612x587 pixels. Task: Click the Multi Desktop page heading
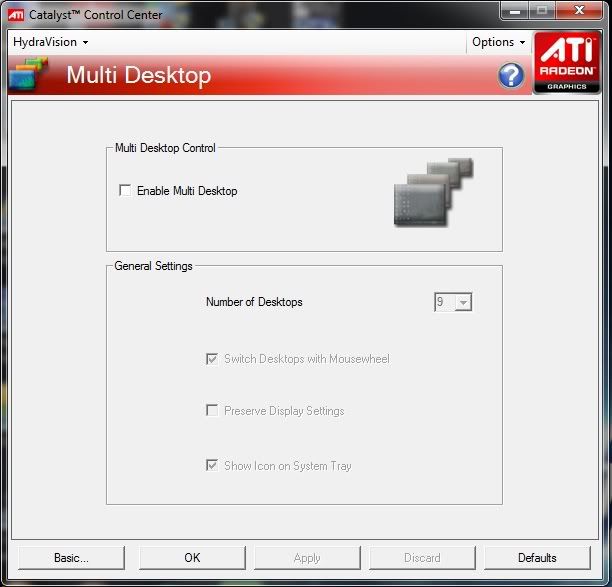(139, 75)
